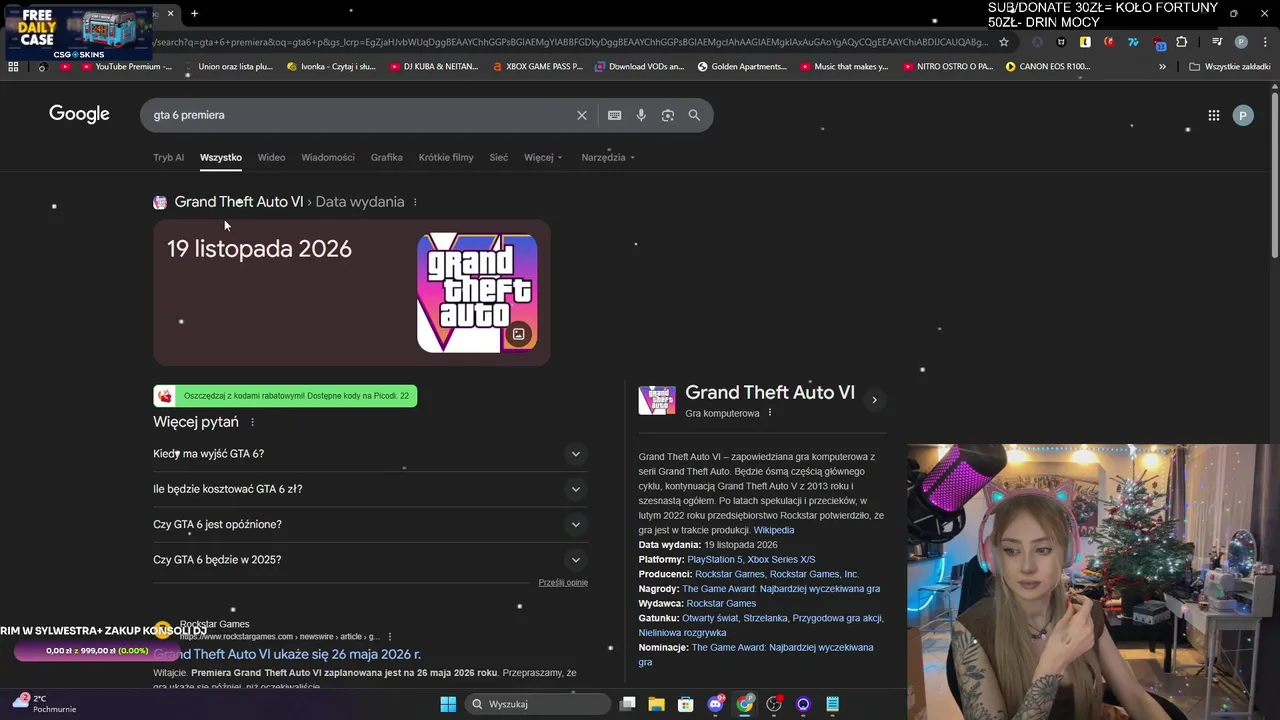The height and width of the screenshot is (720, 1280).
Task: Switch to the Sieć tab
Action: (498, 157)
